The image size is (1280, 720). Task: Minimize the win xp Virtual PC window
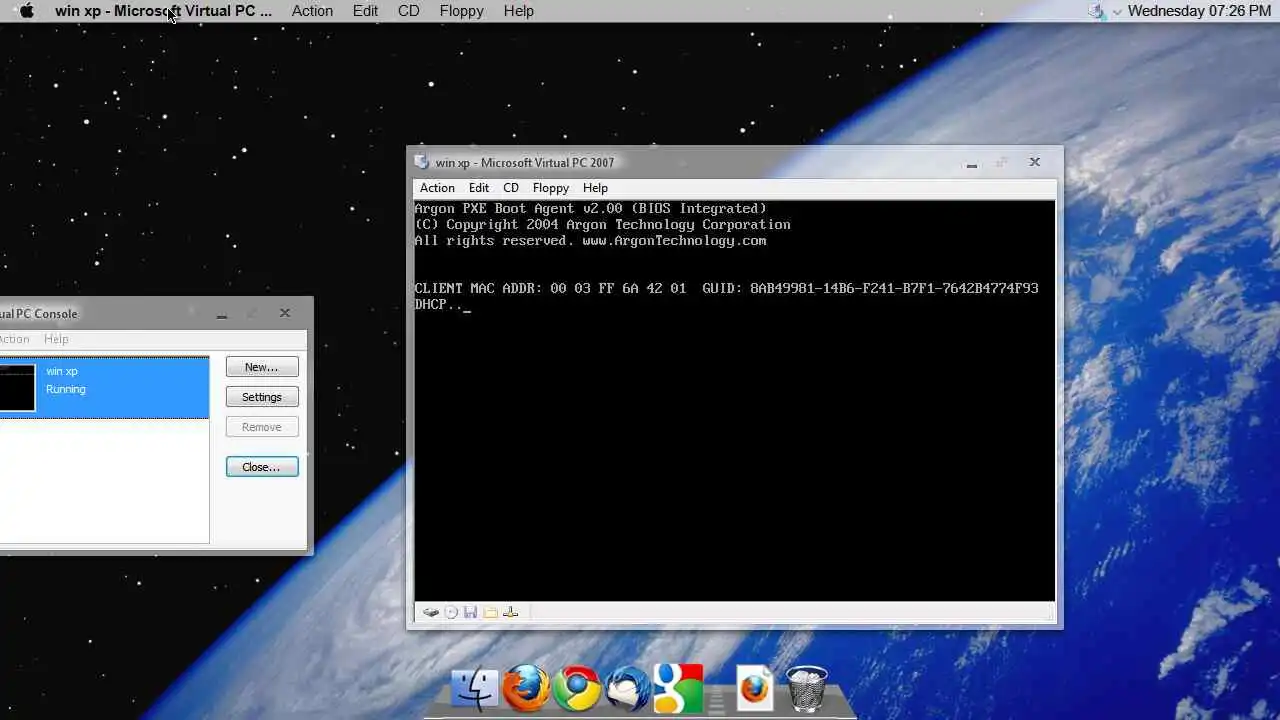pos(971,163)
